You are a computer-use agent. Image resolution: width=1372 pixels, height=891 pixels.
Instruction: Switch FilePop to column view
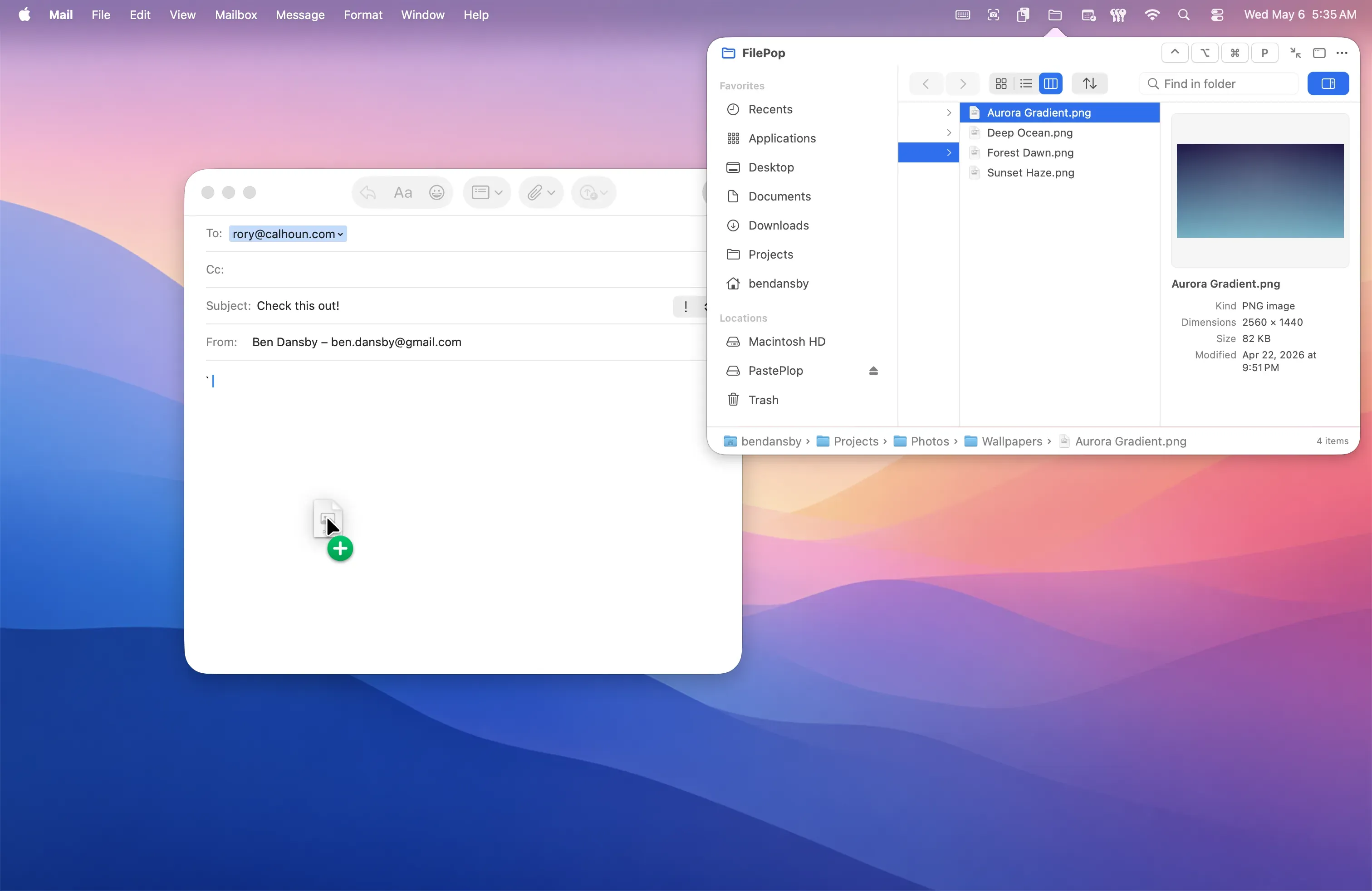click(x=1050, y=83)
